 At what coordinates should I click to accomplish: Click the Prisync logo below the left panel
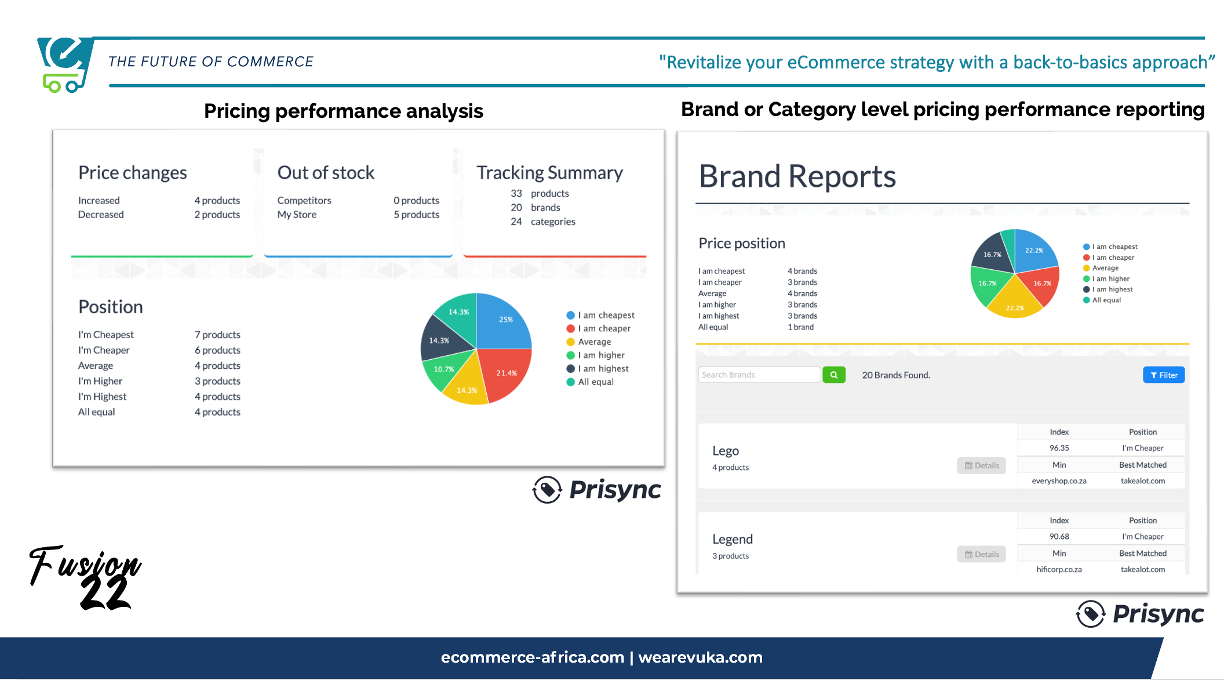597,490
